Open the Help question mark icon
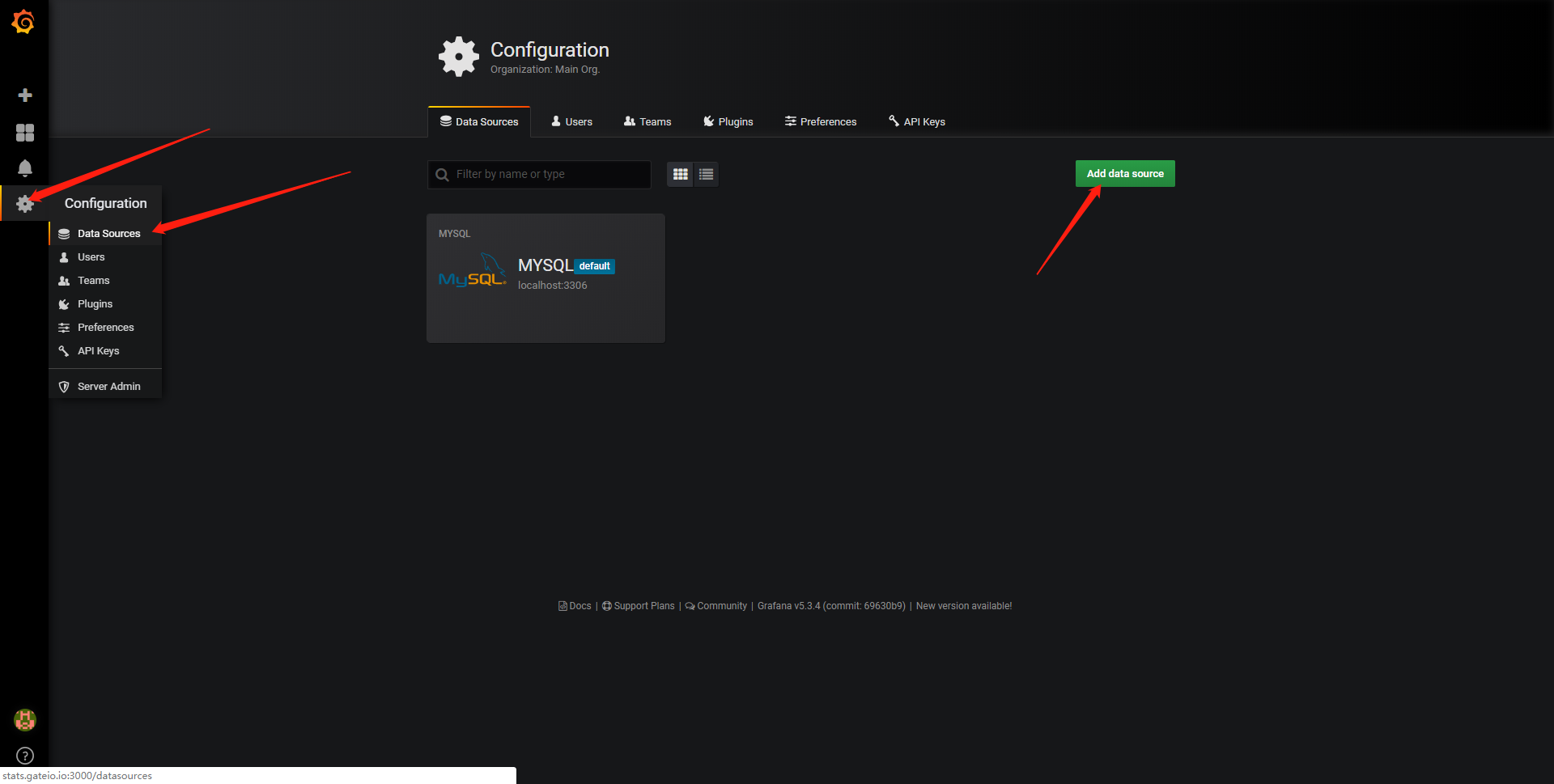 [x=25, y=756]
